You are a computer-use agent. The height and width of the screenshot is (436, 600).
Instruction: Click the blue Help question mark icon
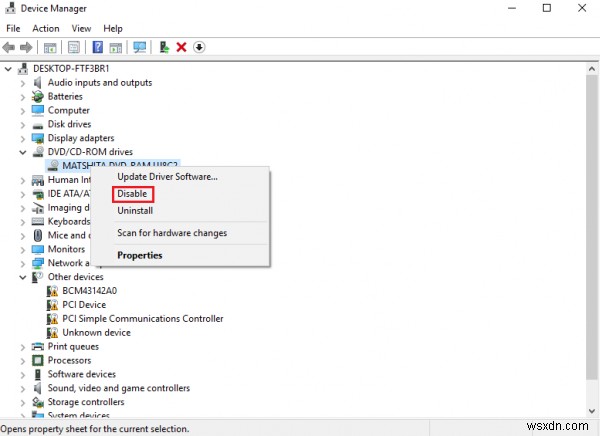(x=98, y=47)
